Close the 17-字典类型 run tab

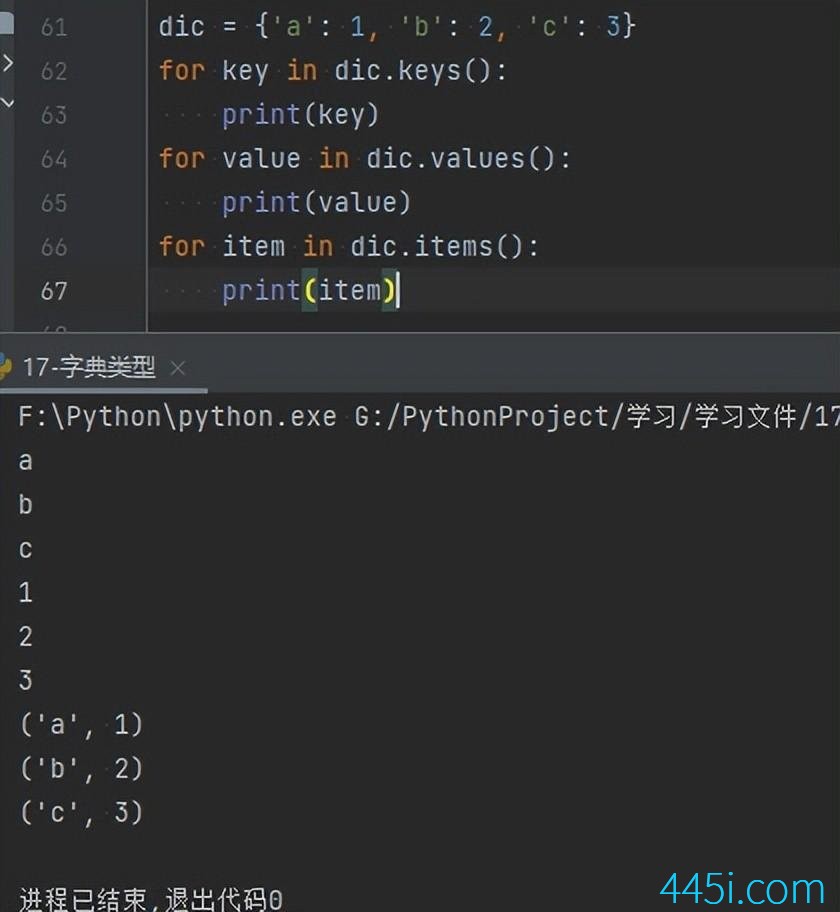click(x=178, y=368)
